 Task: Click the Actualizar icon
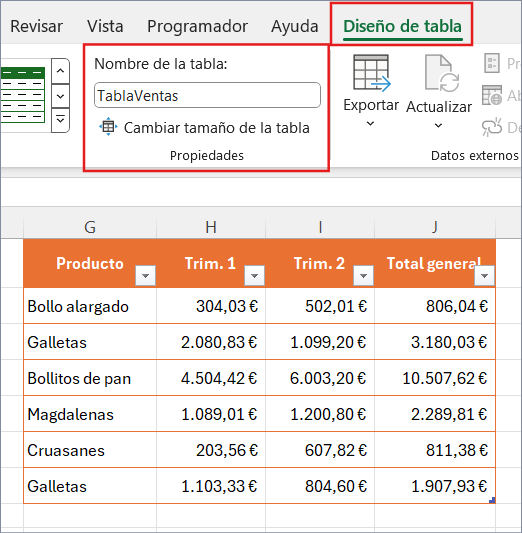(x=441, y=73)
